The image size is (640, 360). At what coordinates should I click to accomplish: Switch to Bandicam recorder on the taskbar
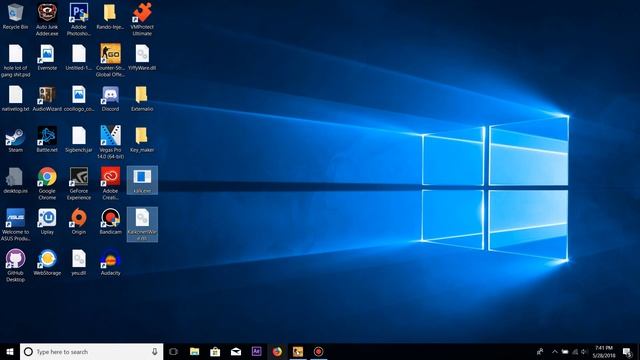point(318,351)
